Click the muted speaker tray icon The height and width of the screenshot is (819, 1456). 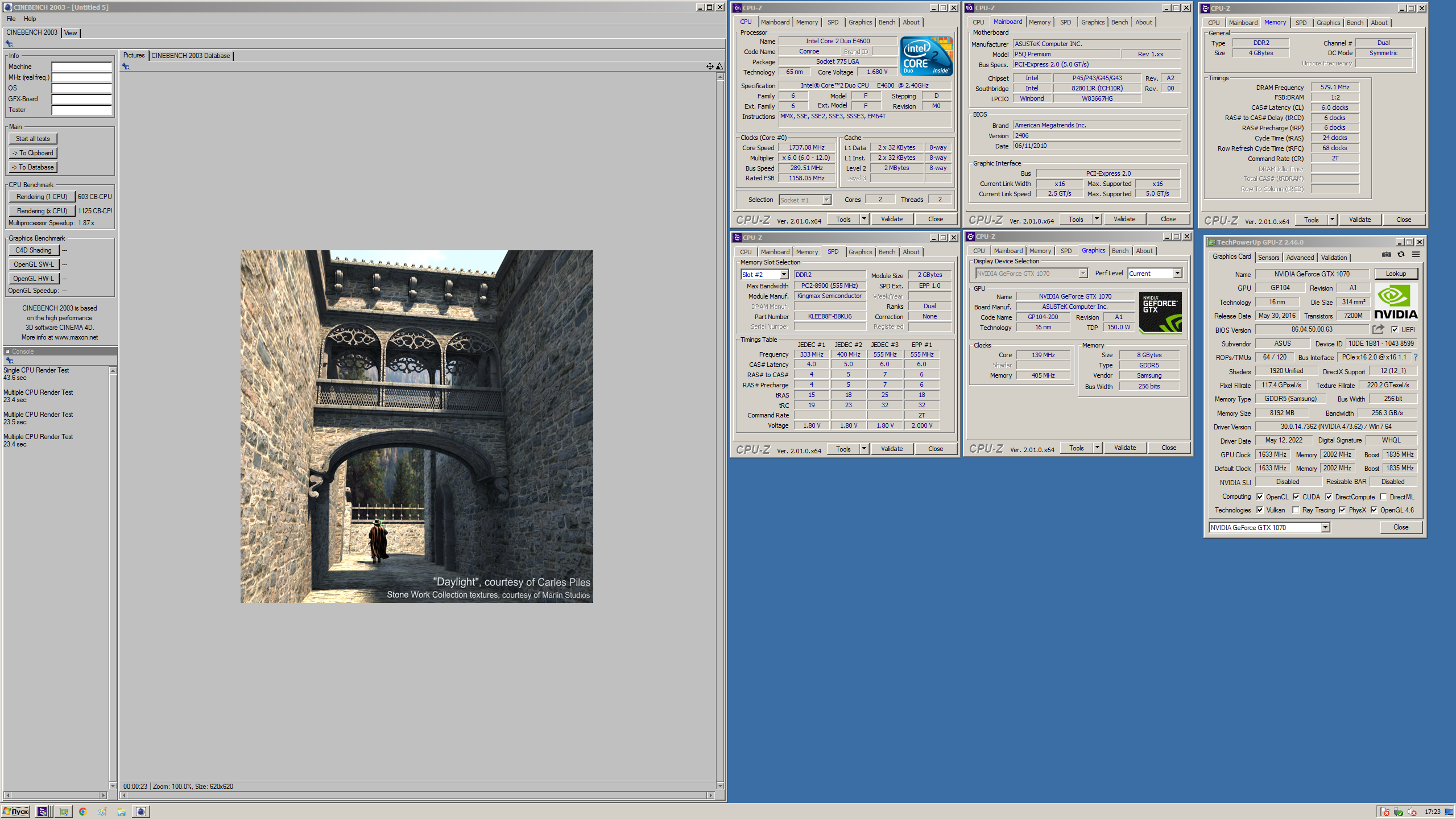(1412, 812)
